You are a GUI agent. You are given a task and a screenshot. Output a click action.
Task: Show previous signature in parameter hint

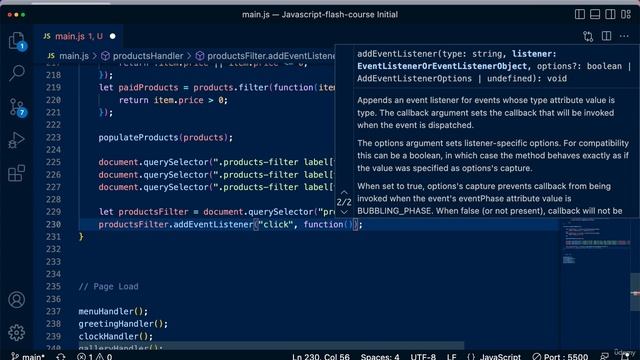point(344,192)
